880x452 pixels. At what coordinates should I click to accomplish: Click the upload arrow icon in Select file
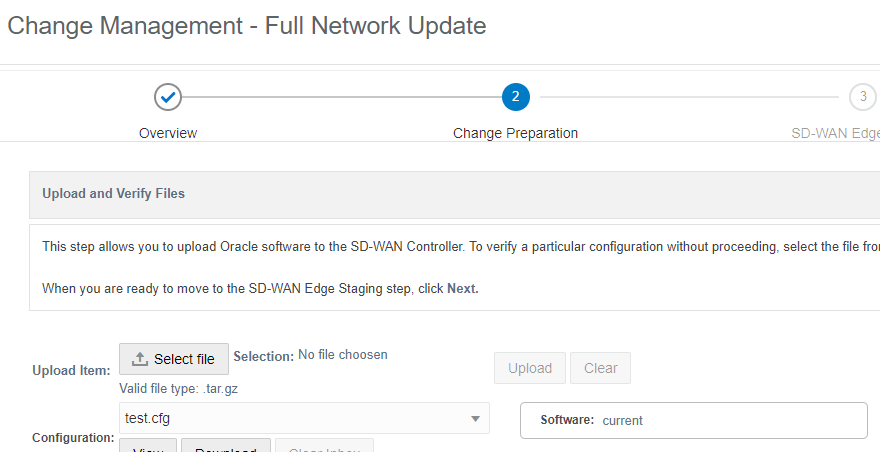coord(140,359)
